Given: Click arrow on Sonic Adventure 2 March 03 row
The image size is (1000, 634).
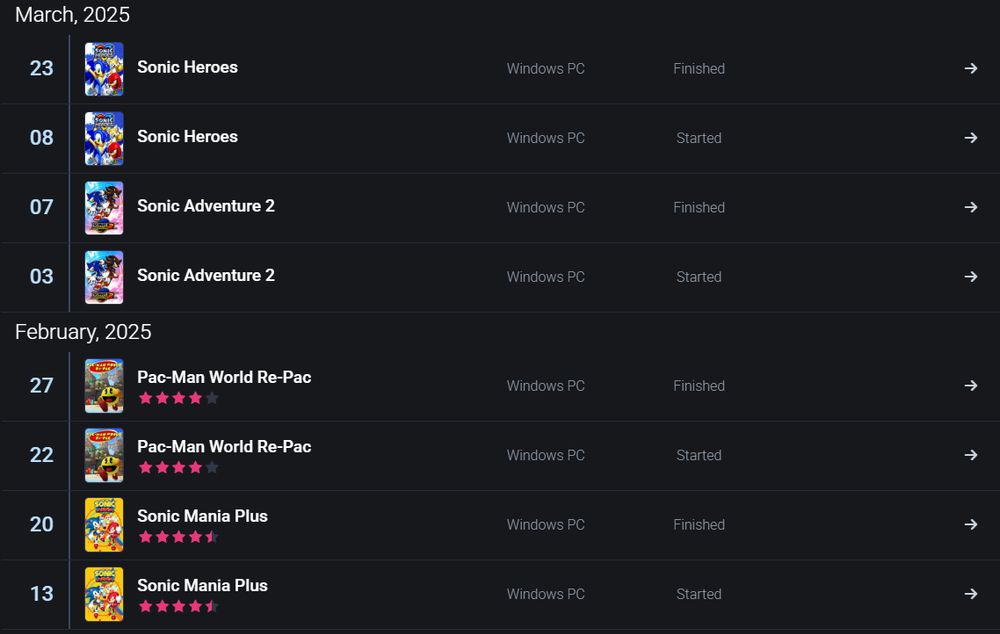Looking at the screenshot, I should coord(971,277).
